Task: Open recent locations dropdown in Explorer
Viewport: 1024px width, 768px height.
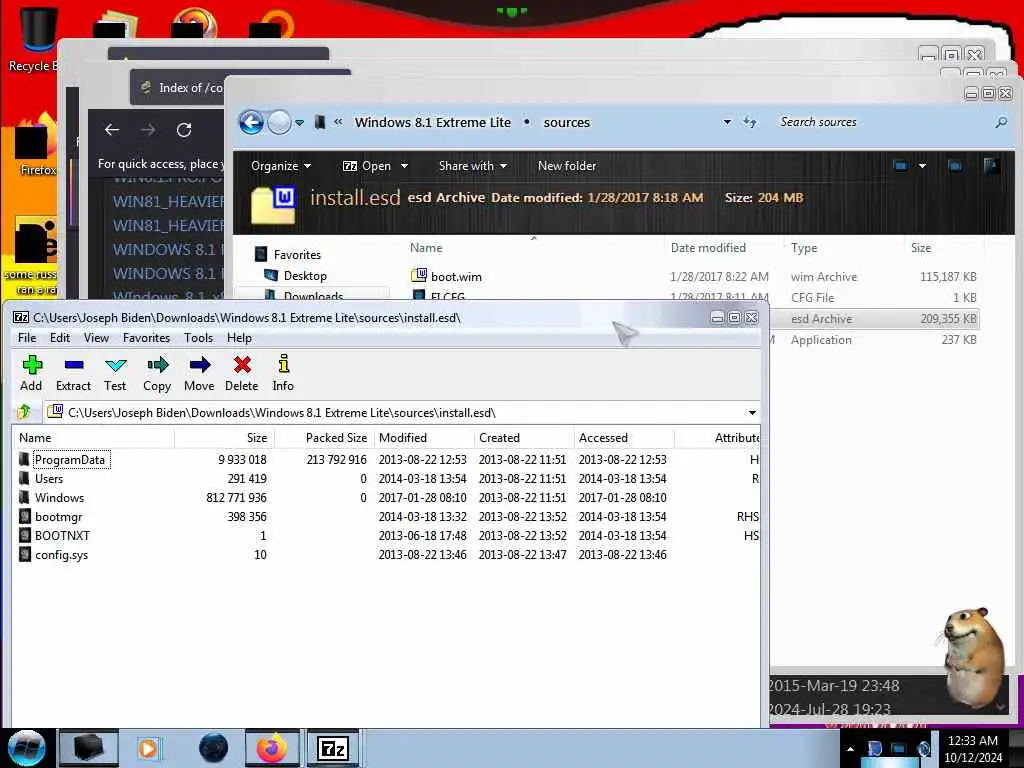Action: pyautogui.click(x=299, y=123)
